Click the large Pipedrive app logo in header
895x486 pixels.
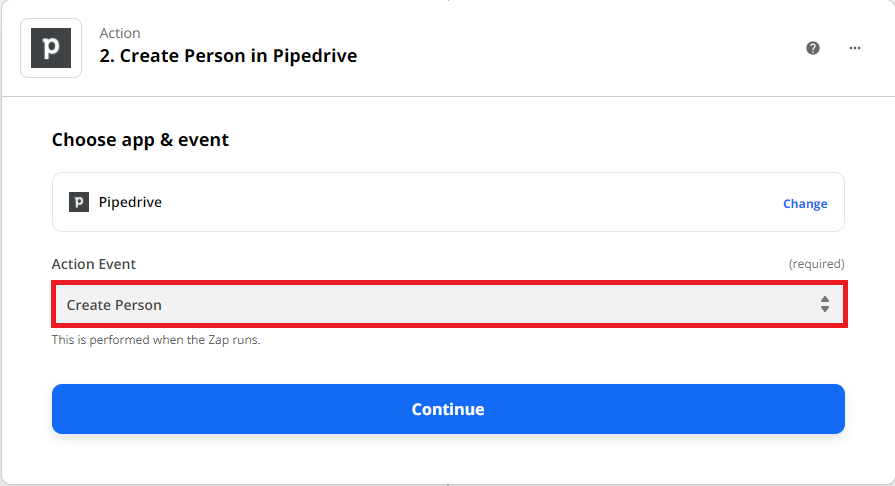pyautogui.click(x=51, y=48)
